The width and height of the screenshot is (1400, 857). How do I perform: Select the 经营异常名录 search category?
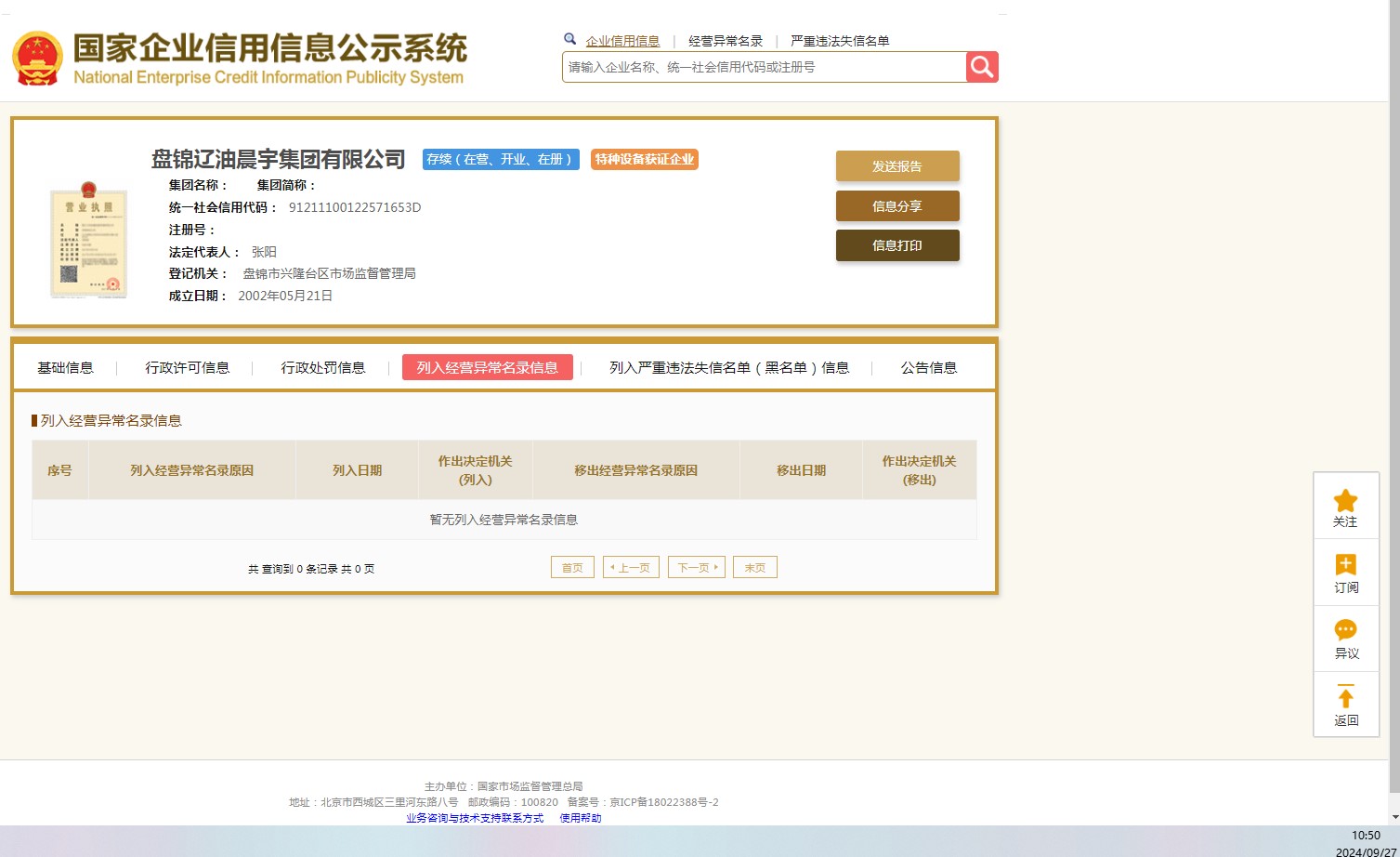pyautogui.click(x=726, y=41)
